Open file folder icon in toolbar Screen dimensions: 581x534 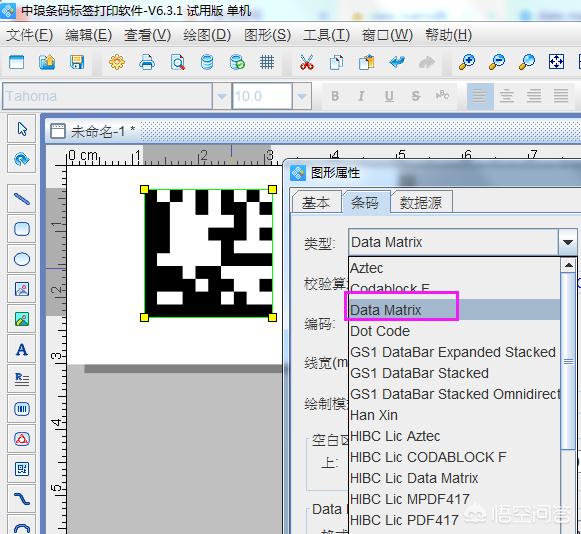47,62
